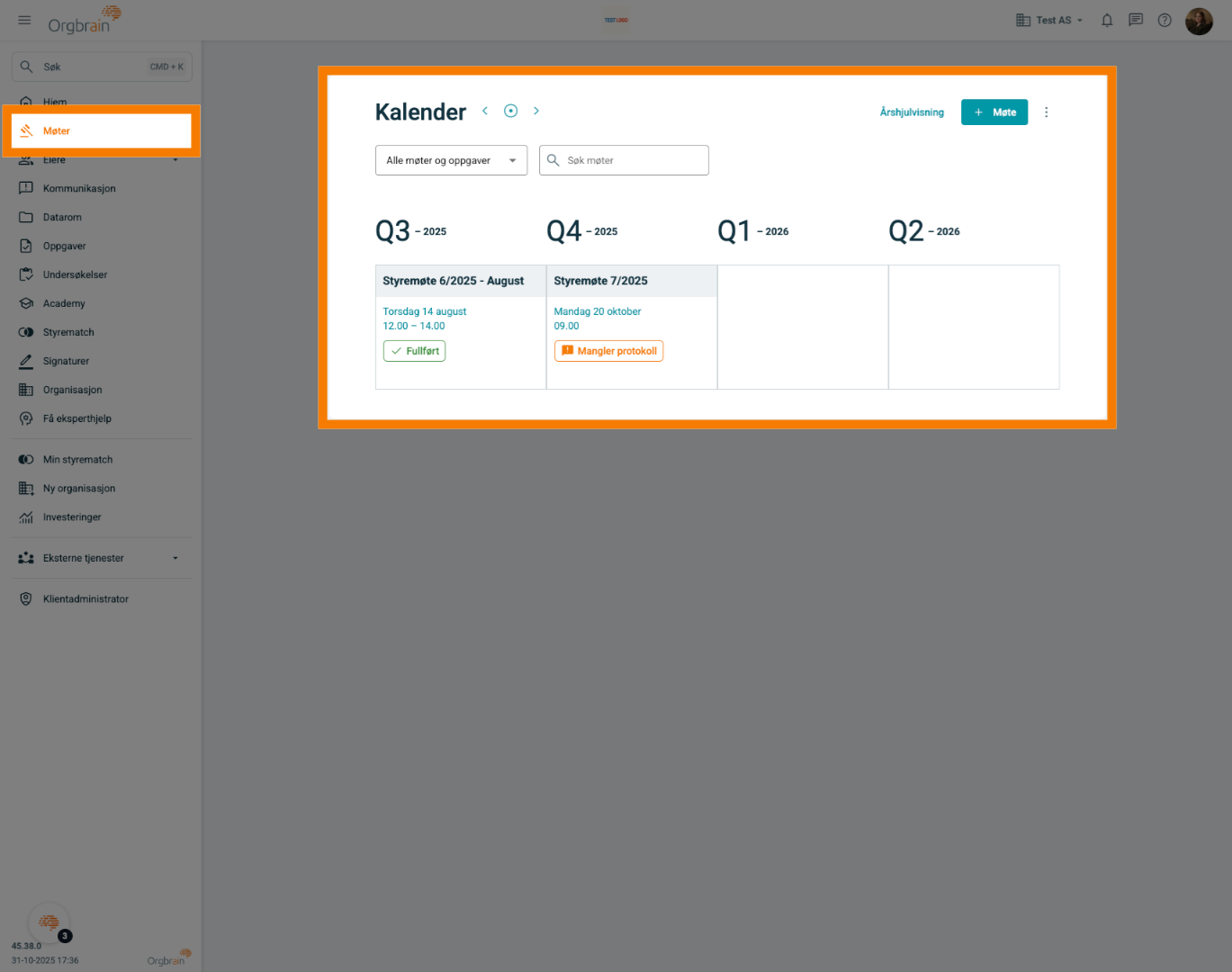Open Academy from the sidebar
The height and width of the screenshot is (972, 1232).
click(x=101, y=303)
